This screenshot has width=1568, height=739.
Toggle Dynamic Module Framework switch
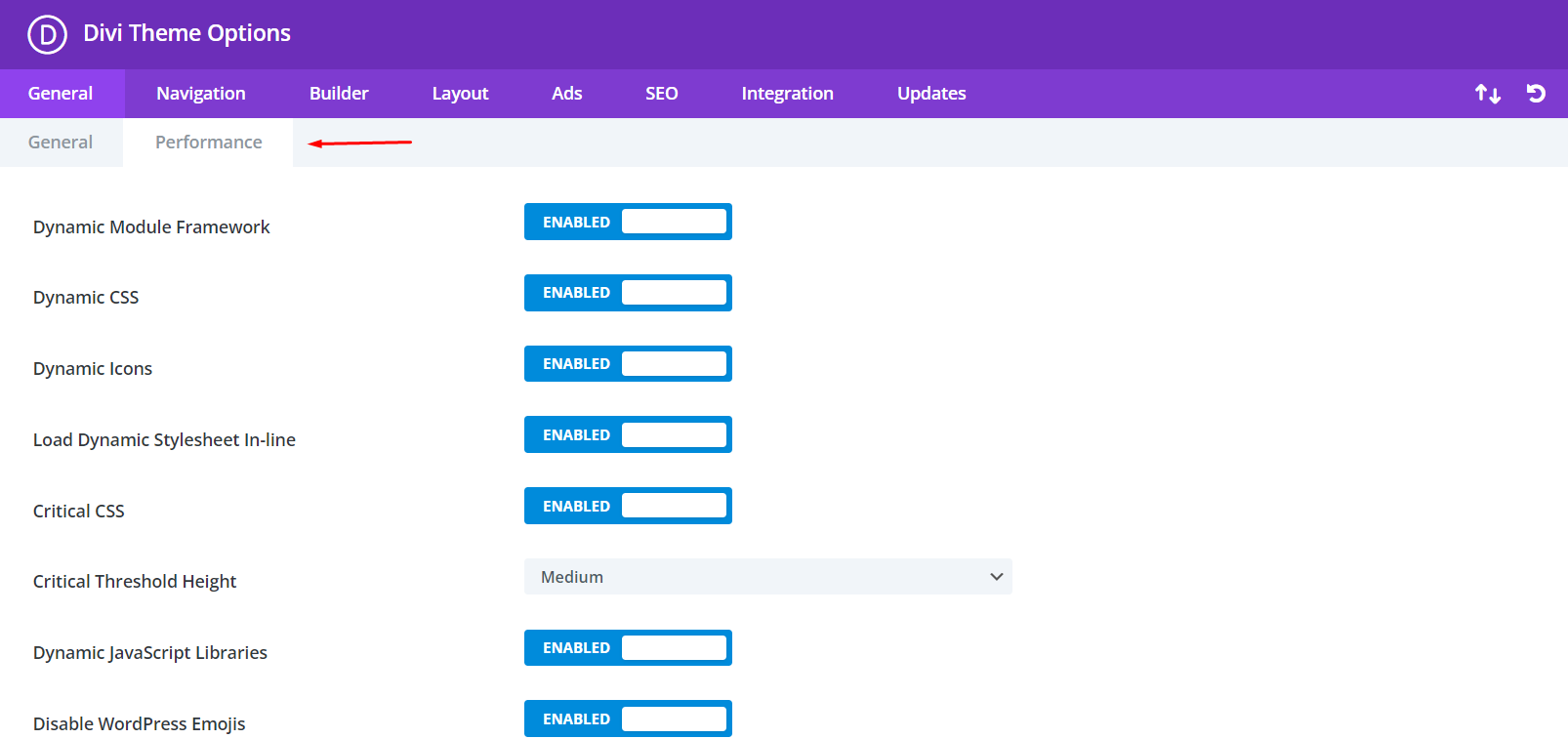[x=628, y=222]
